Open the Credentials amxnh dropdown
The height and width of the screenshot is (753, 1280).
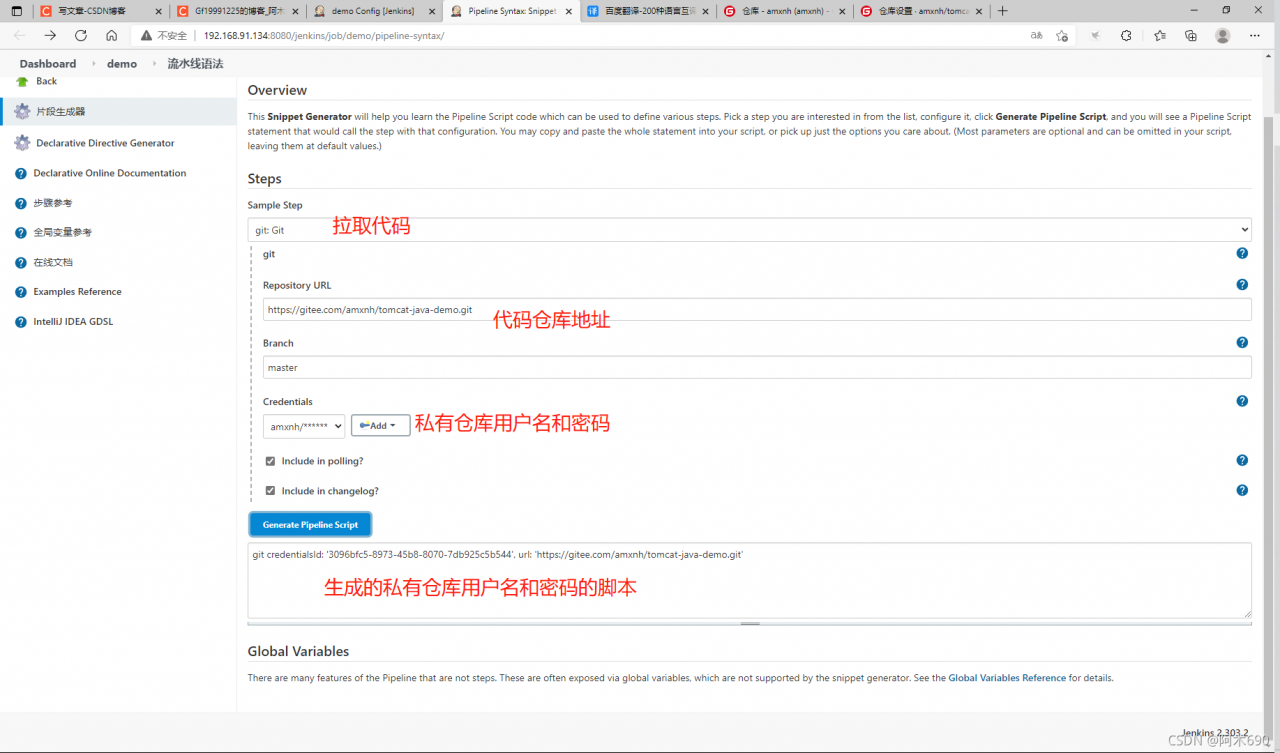[x=304, y=426]
